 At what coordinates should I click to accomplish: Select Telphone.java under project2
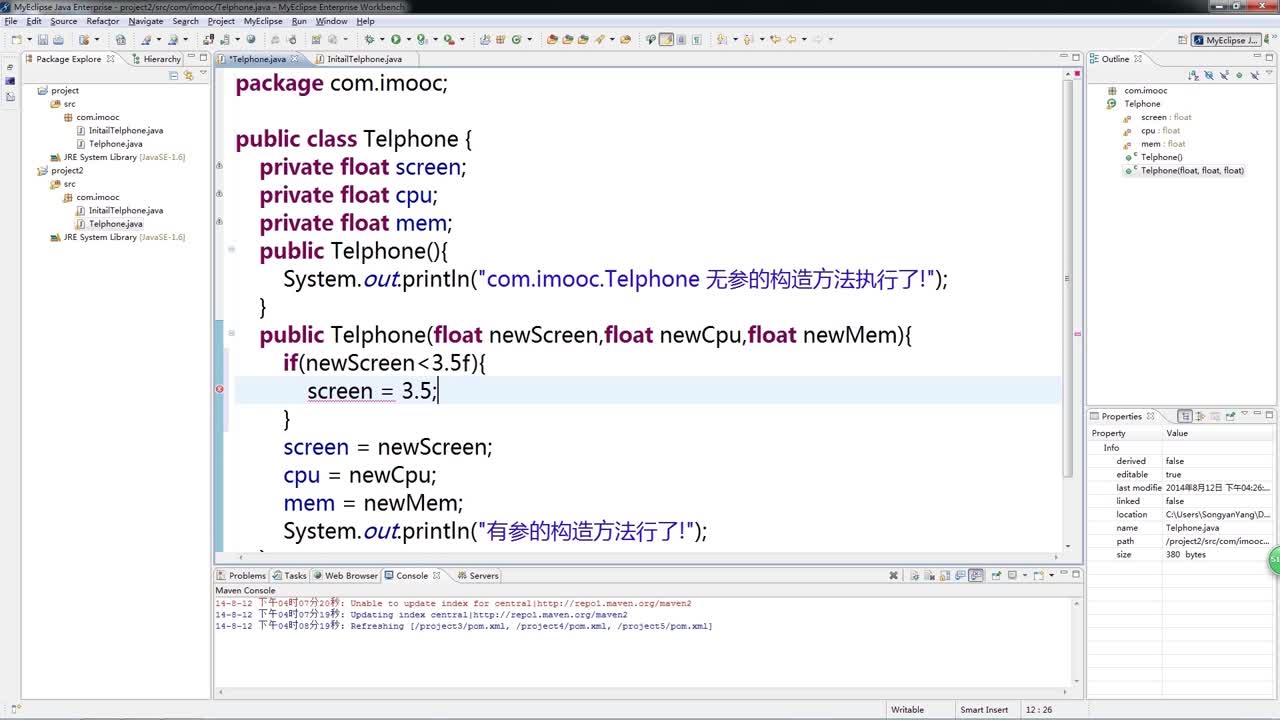pos(115,224)
